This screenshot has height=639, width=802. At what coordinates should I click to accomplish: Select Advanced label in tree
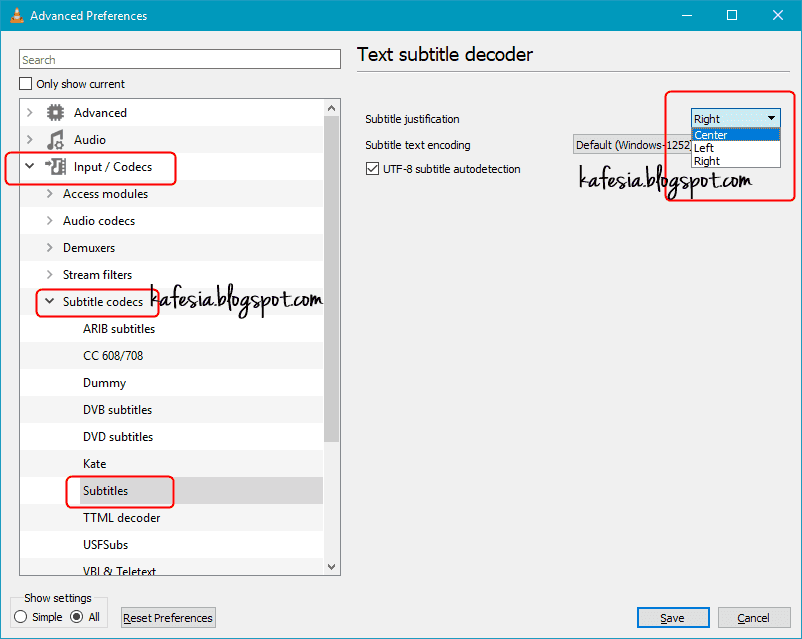(x=100, y=113)
